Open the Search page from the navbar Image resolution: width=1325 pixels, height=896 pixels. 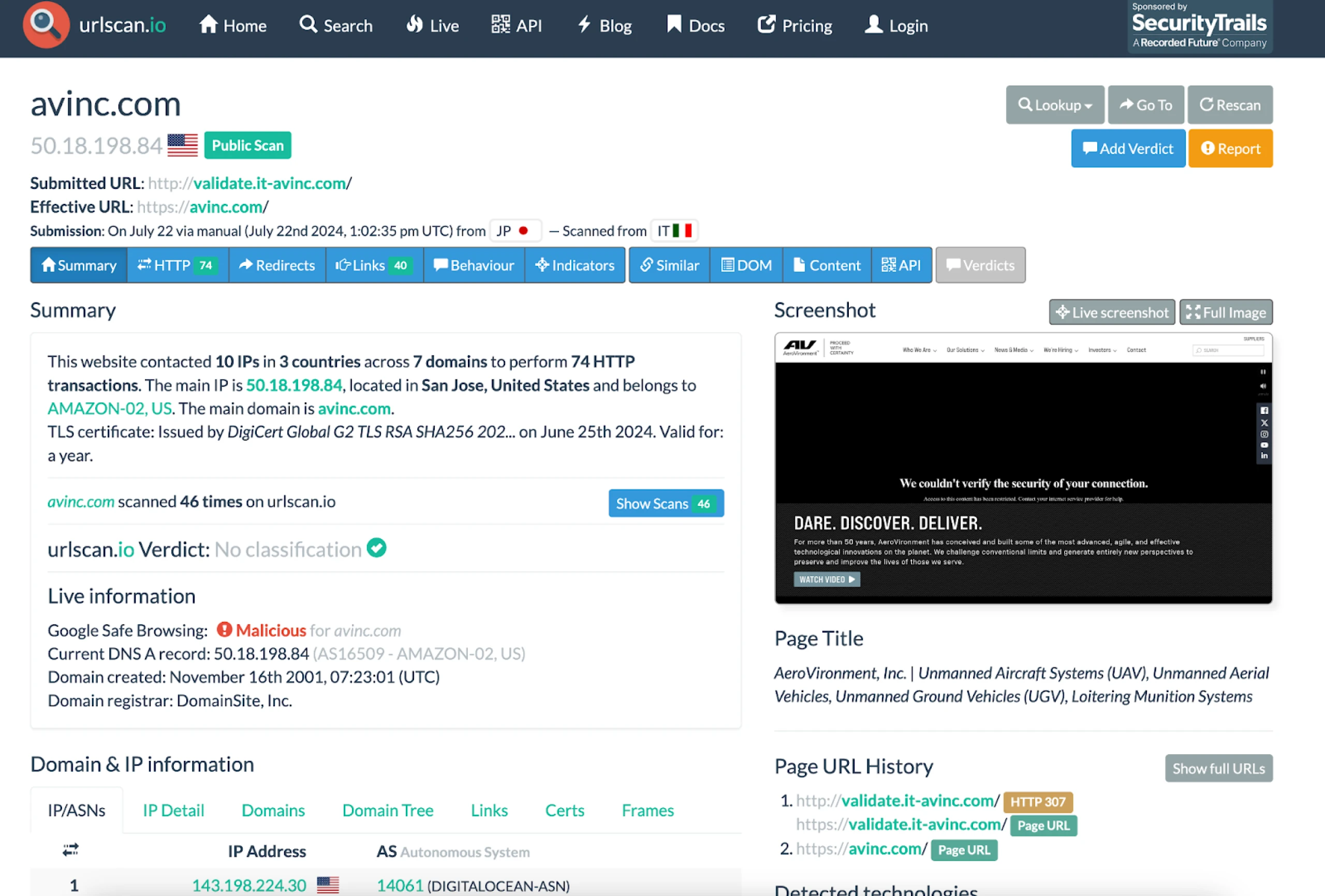click(x=336, y=26)
